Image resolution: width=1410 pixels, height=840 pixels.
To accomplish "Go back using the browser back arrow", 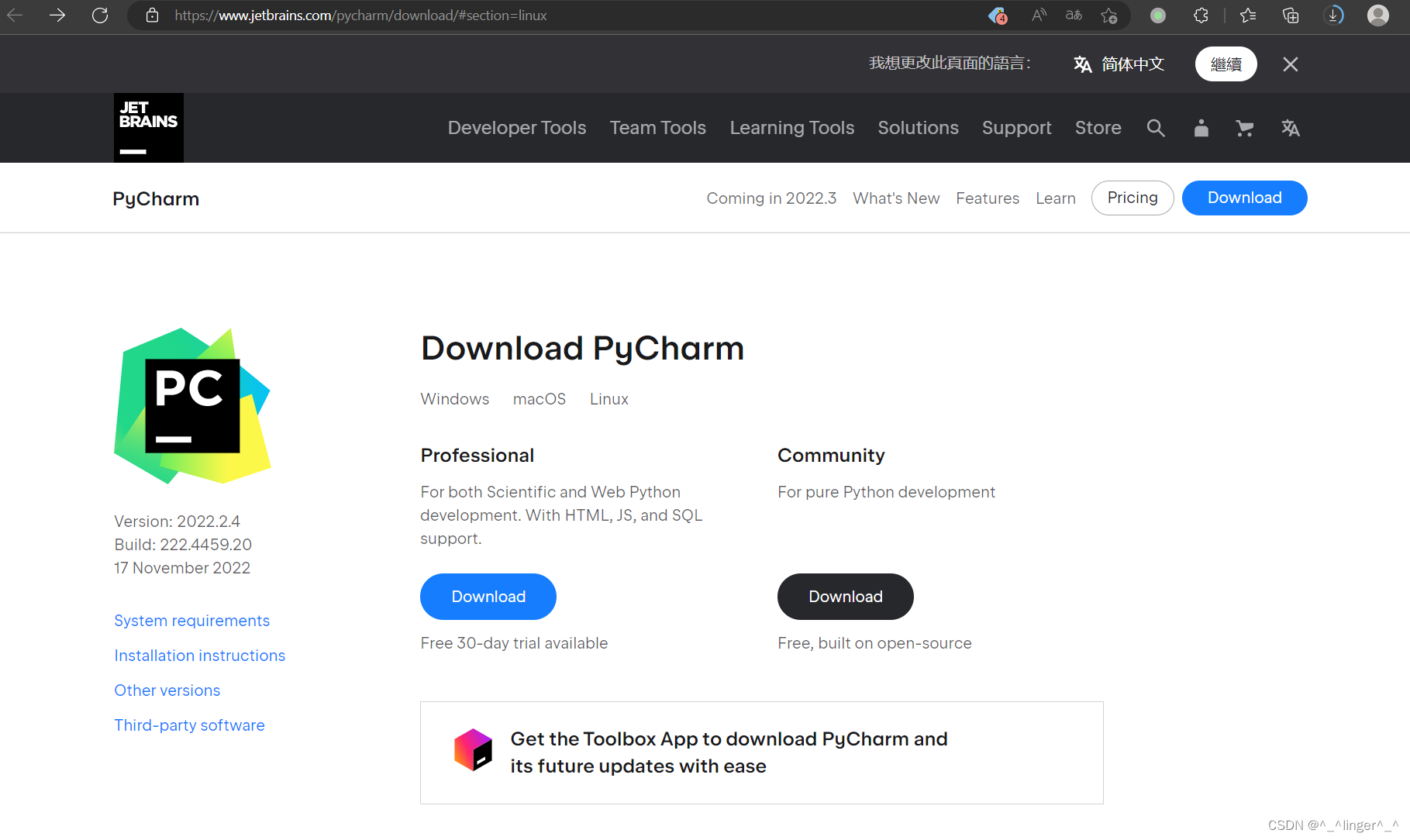I will (15, 15).
